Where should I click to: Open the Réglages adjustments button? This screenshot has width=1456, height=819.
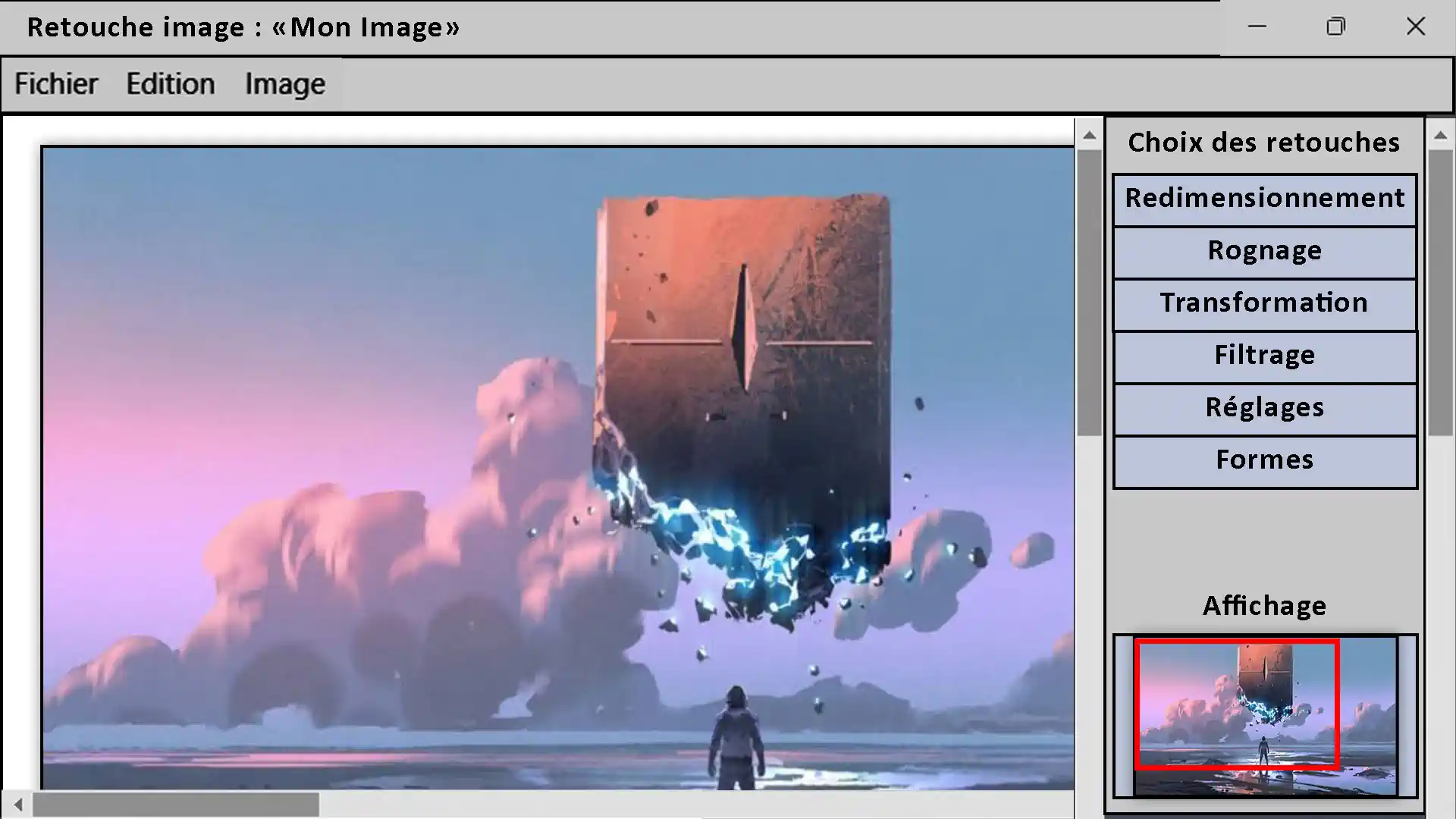click(1265, 409)
